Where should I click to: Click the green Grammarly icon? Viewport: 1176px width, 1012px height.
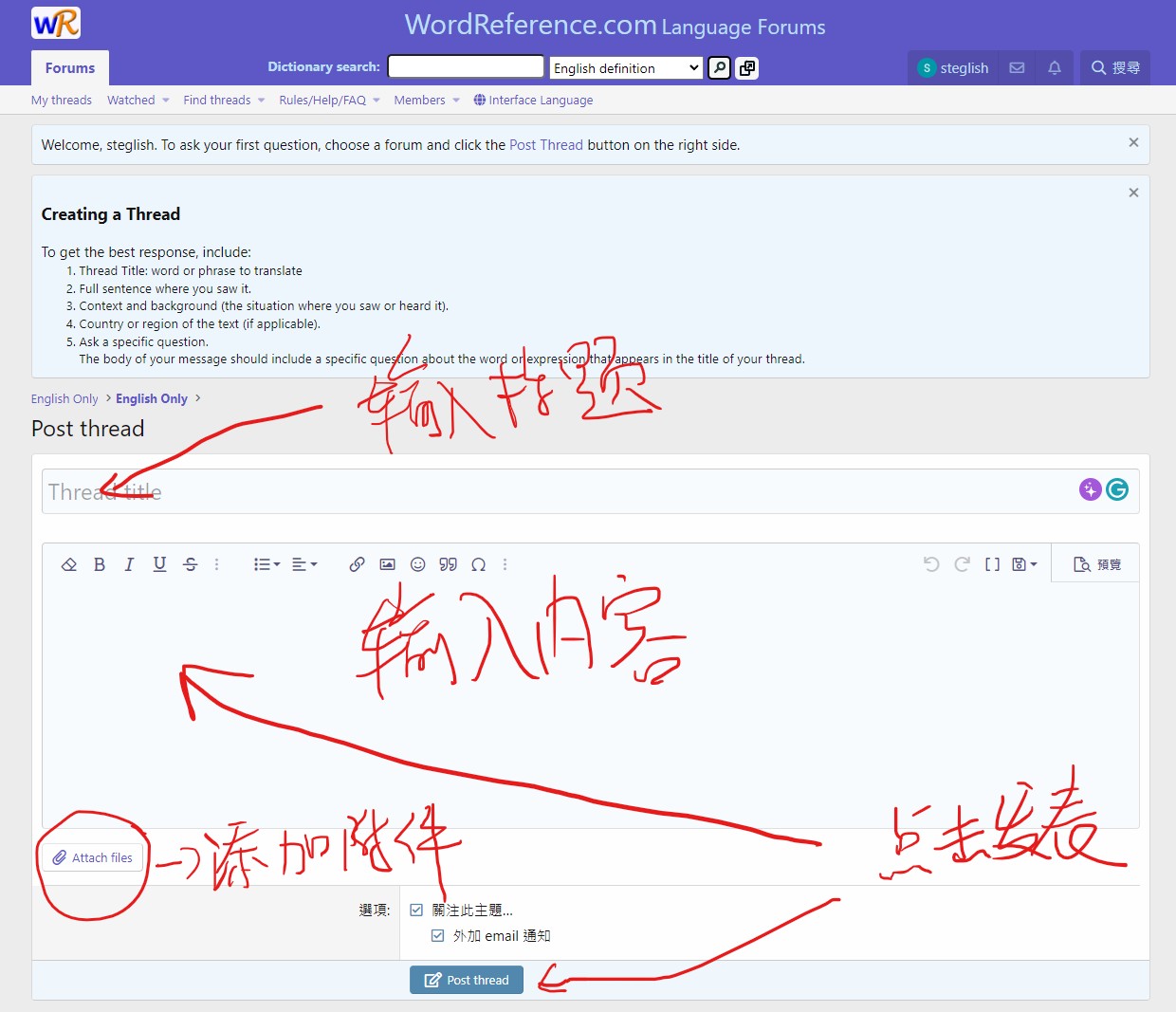click(1117, 489)
